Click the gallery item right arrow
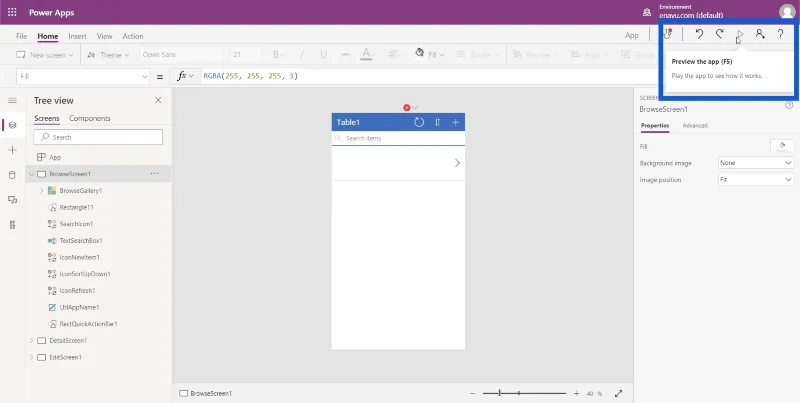The height and width of the screenshot is (403, 800). pos(457,163)
